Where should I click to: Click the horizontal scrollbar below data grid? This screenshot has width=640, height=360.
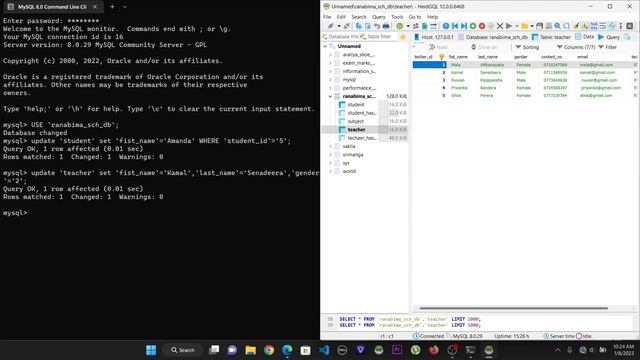(x=513, y=308)
